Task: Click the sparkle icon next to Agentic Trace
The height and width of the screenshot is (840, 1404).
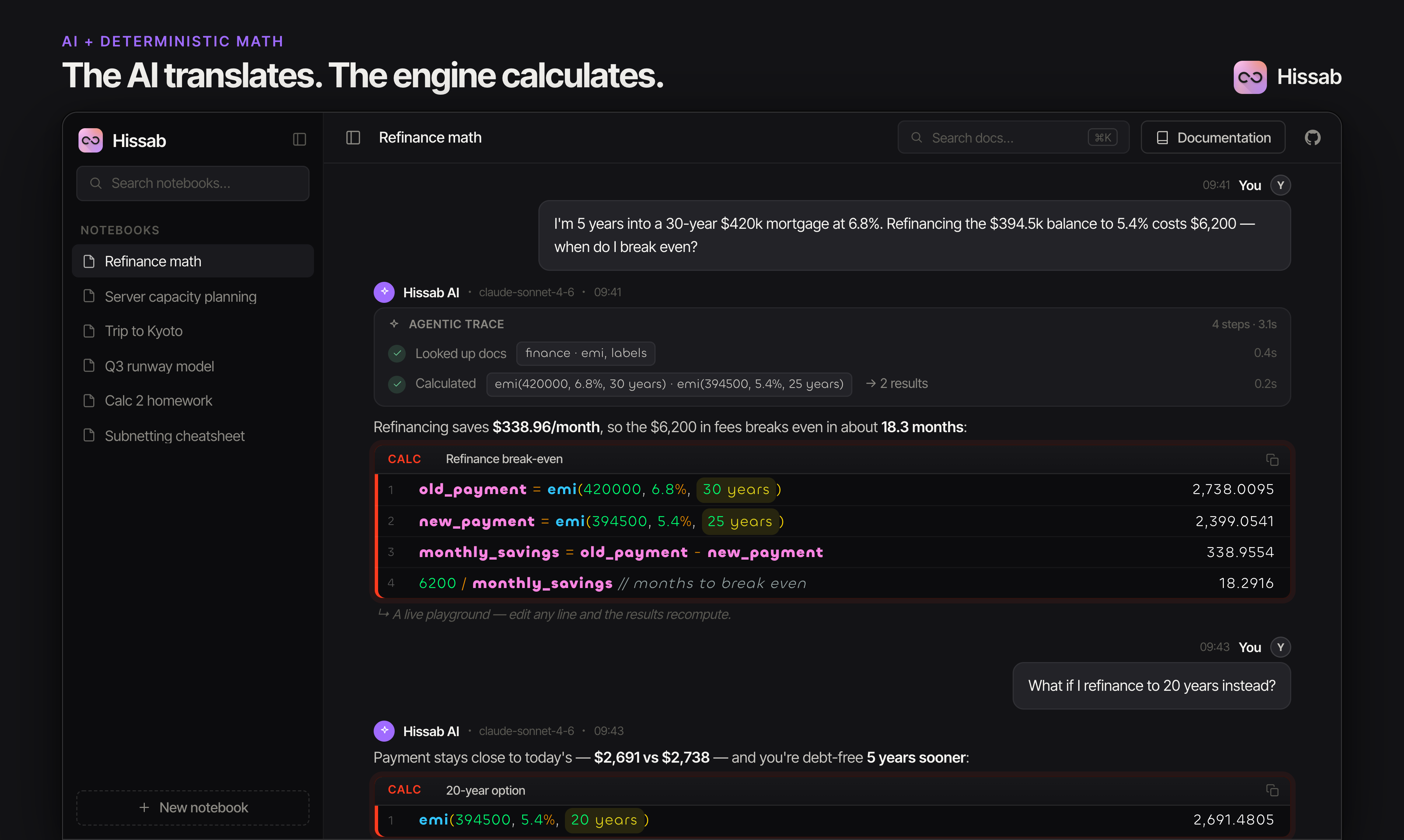Action: [x=394, y=324]
